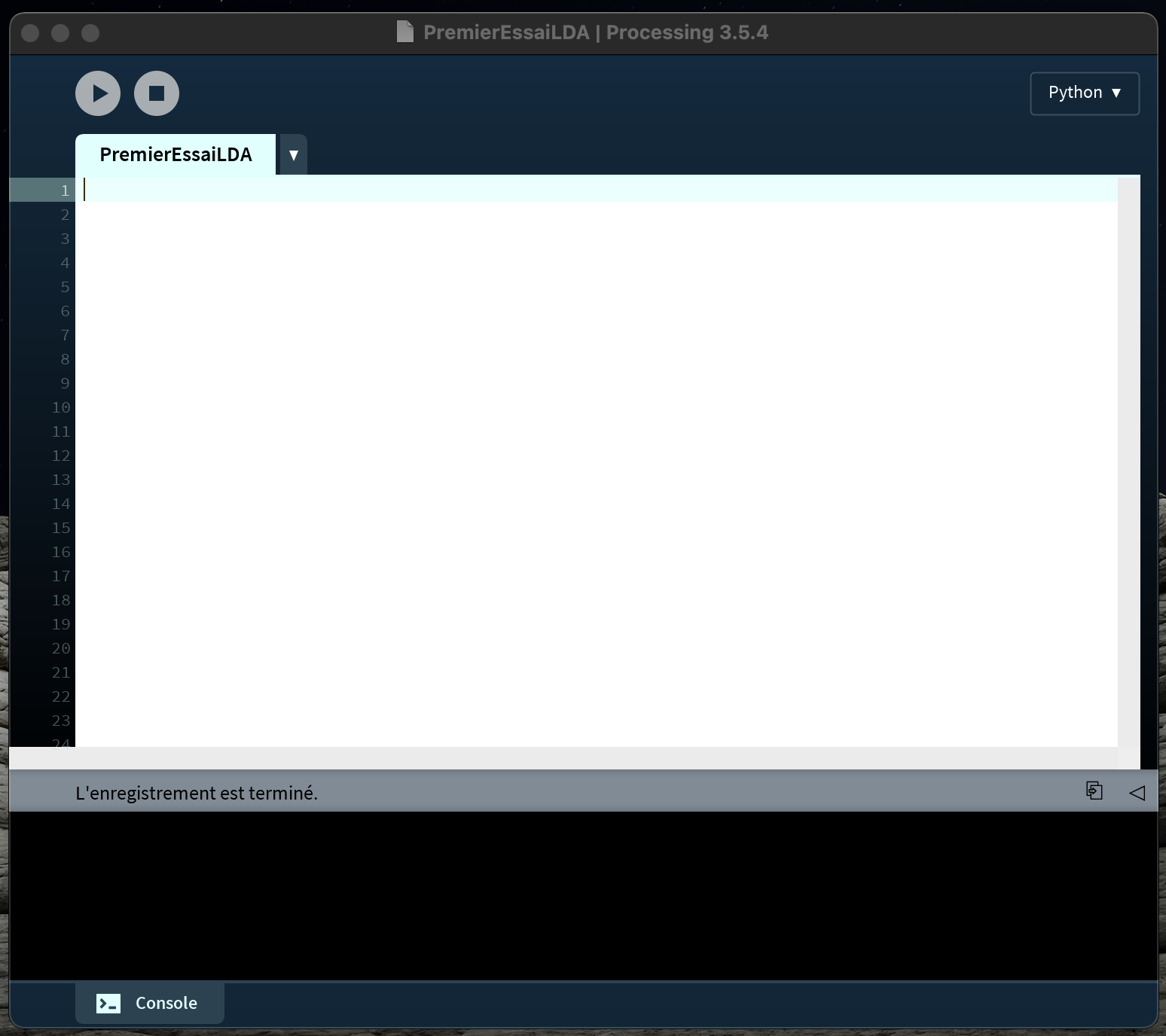Select the PremierEssaiLDA sketch tab
Viewport: 1166px width, 1036px height.
176,154
